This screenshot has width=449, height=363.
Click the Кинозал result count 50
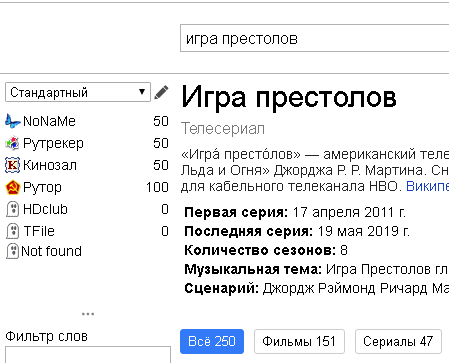161,165
